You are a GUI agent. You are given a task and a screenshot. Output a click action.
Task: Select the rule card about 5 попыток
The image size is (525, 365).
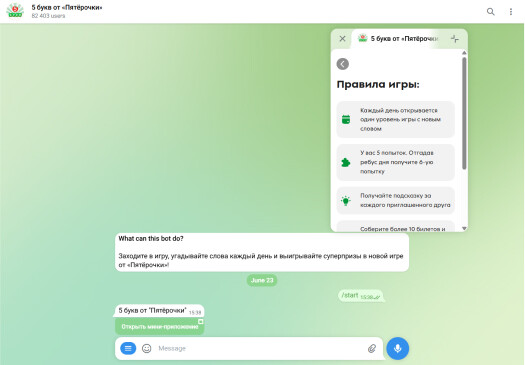coord(395,162)
